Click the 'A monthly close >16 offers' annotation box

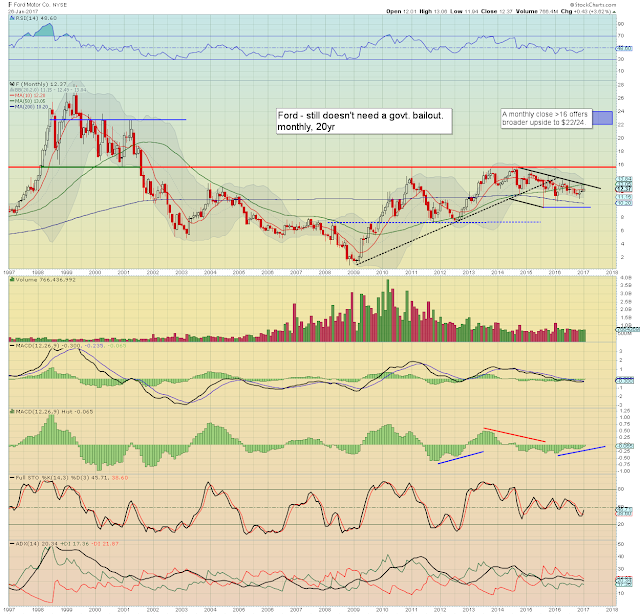click(x=546, y=118)
